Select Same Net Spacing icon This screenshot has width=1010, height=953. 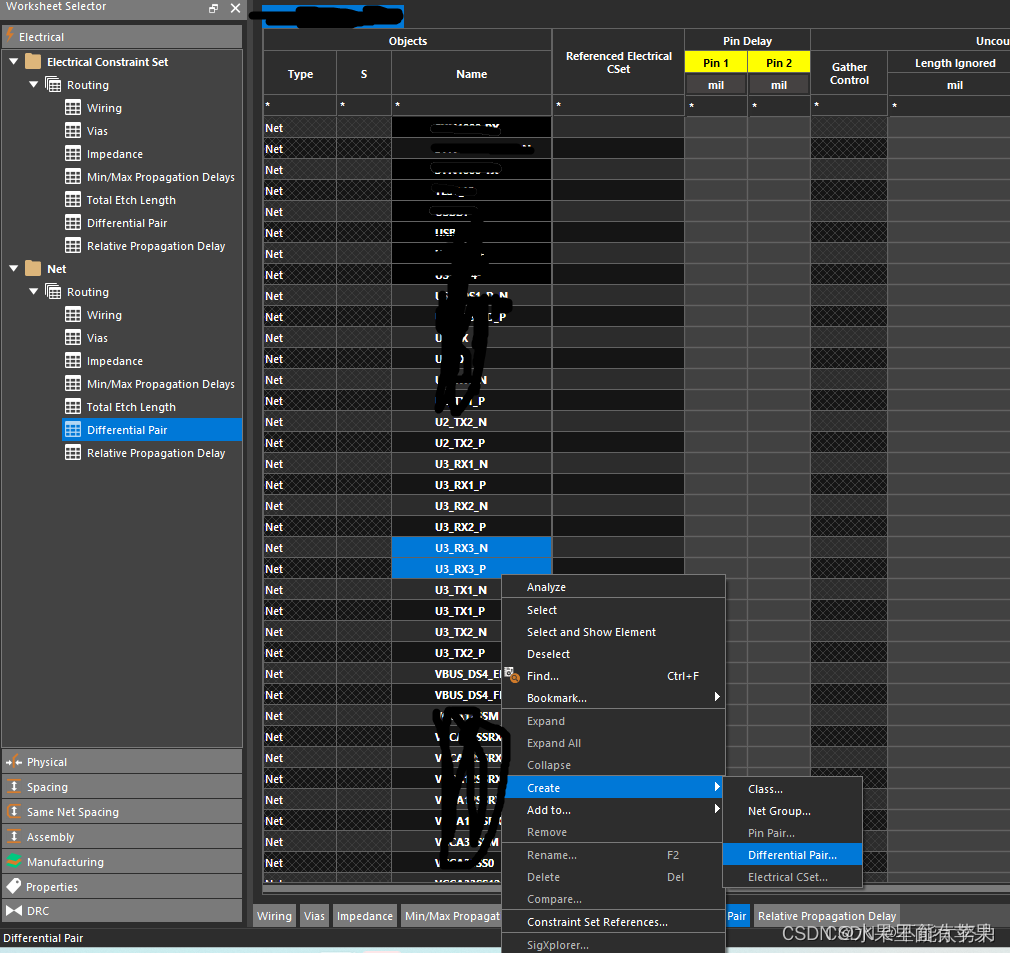pos(14,812)
